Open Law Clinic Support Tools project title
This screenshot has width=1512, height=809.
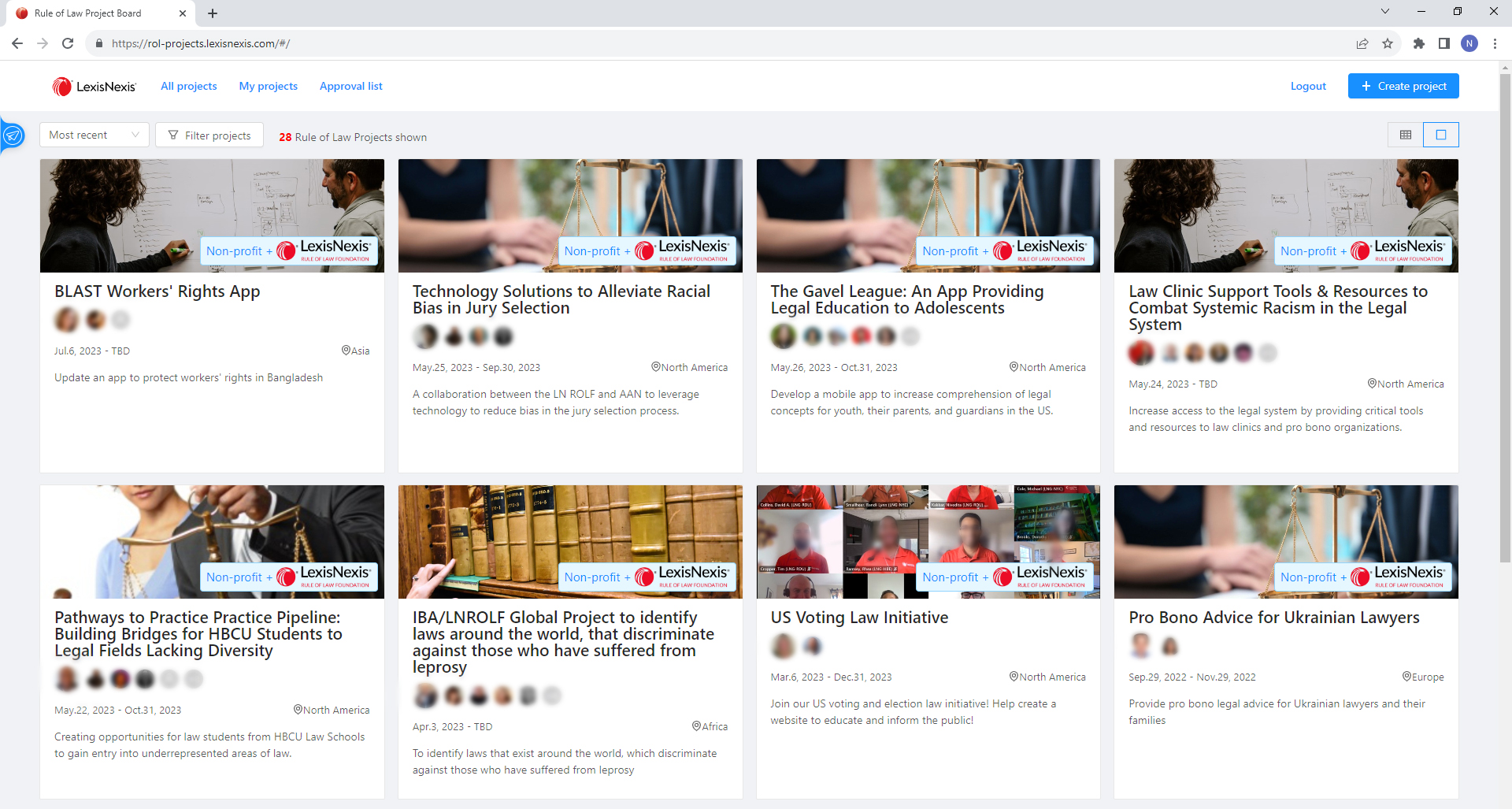[1278, 308]
